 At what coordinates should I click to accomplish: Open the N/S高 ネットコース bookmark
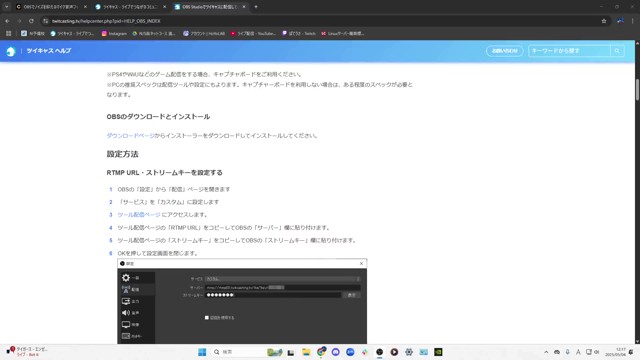pyautogui.click(x=154, y=33)
